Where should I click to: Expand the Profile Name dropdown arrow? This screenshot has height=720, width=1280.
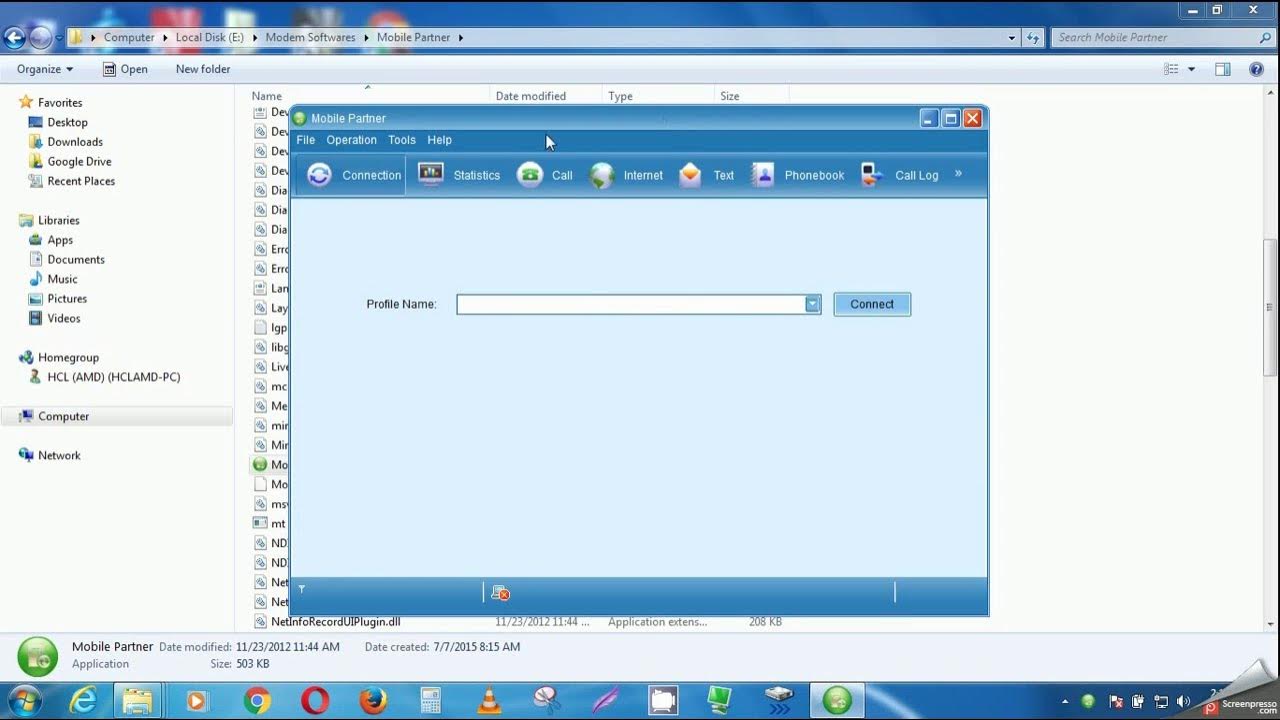pos(813,304)
